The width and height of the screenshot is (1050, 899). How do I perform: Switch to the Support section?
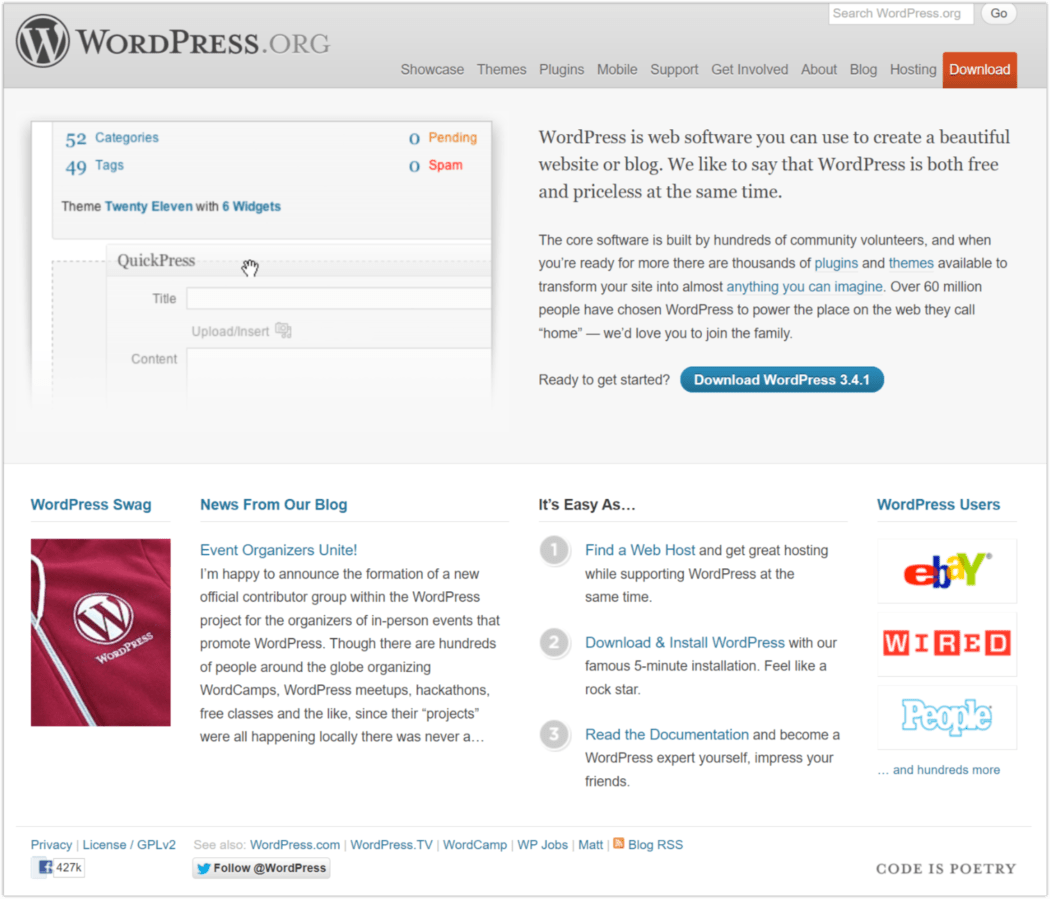[x=674, y=69]
